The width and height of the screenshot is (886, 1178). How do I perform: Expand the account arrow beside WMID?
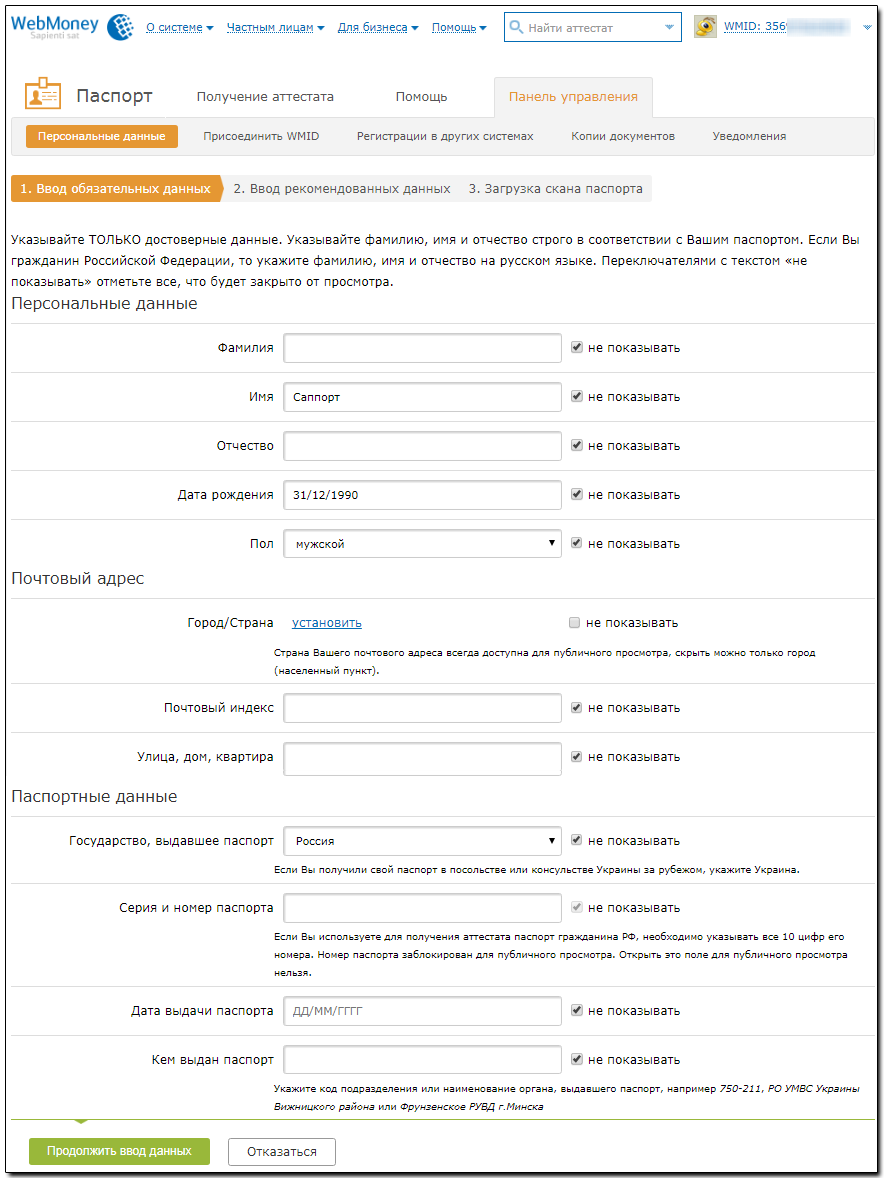[x=867, y=28]
